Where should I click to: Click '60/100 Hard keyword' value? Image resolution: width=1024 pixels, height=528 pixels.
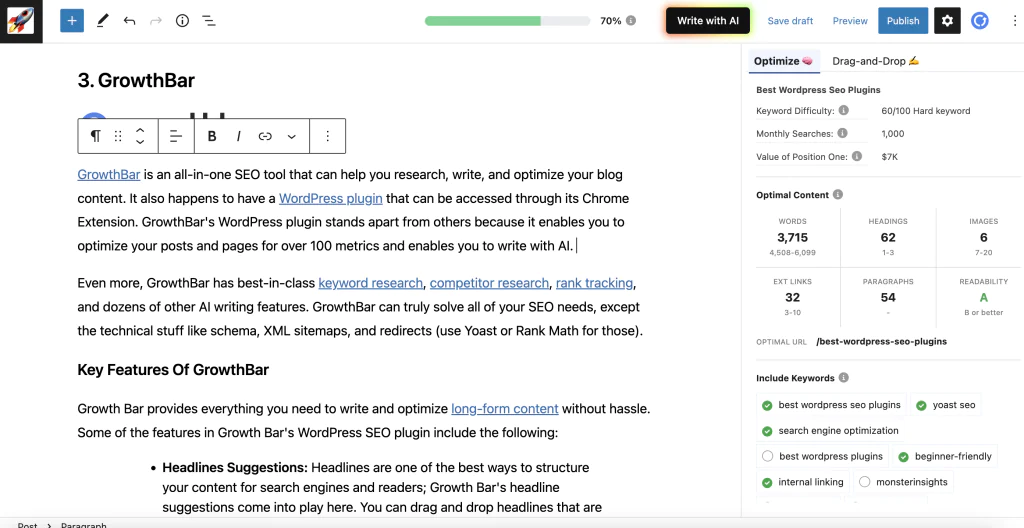click(x=925, y=110)
